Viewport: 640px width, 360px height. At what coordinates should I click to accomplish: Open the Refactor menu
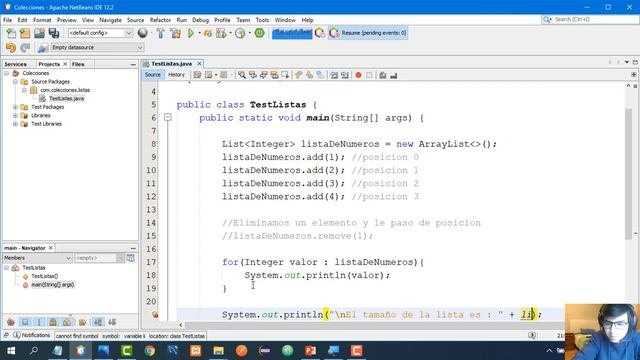click(x=160, y=20)
